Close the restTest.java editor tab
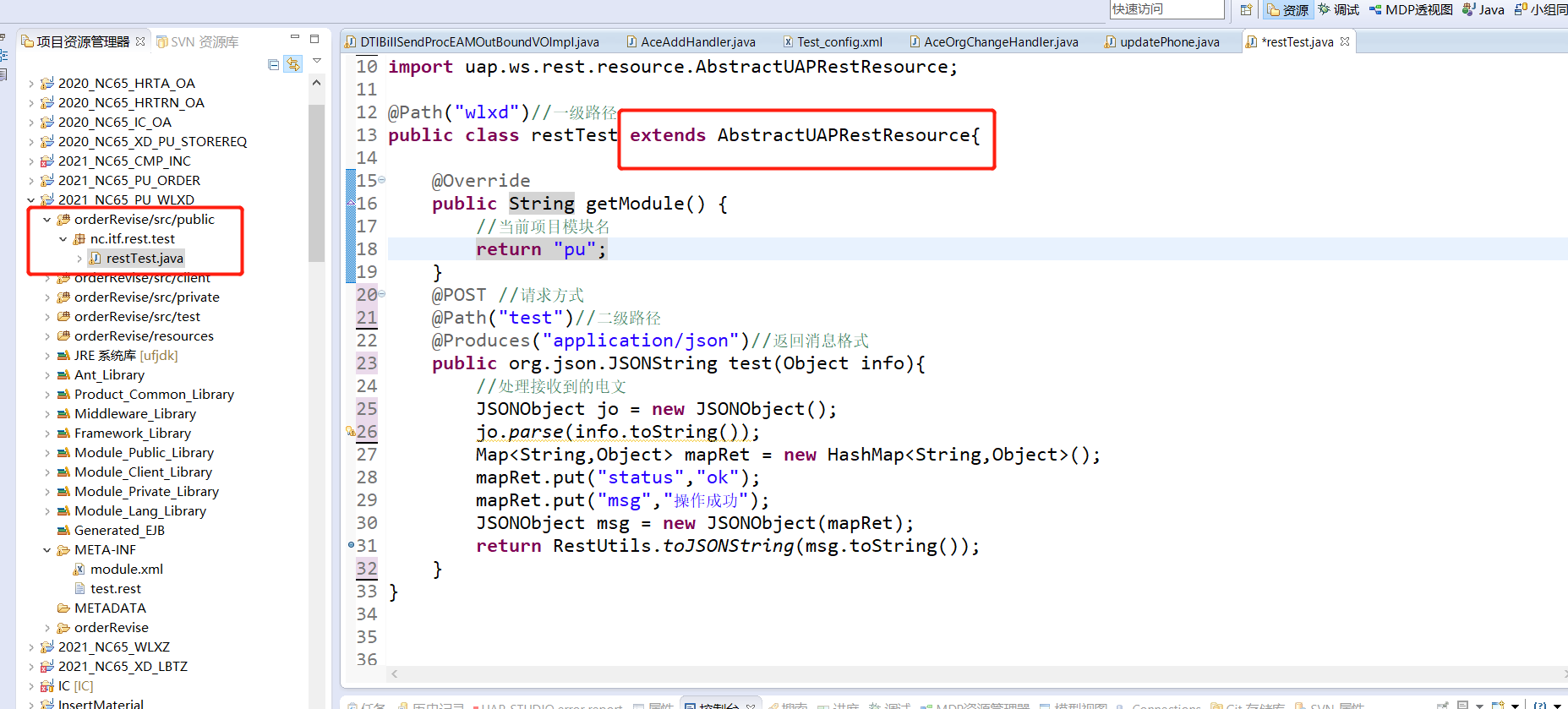1568x709 pixels. [x=1345, y=41]
